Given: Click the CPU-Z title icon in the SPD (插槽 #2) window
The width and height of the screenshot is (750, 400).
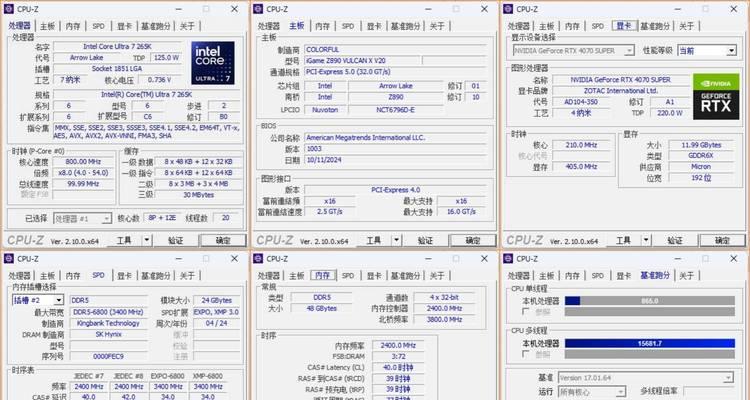Looking at the screenshot, I should pyautogui.click(x=9, y=258).
